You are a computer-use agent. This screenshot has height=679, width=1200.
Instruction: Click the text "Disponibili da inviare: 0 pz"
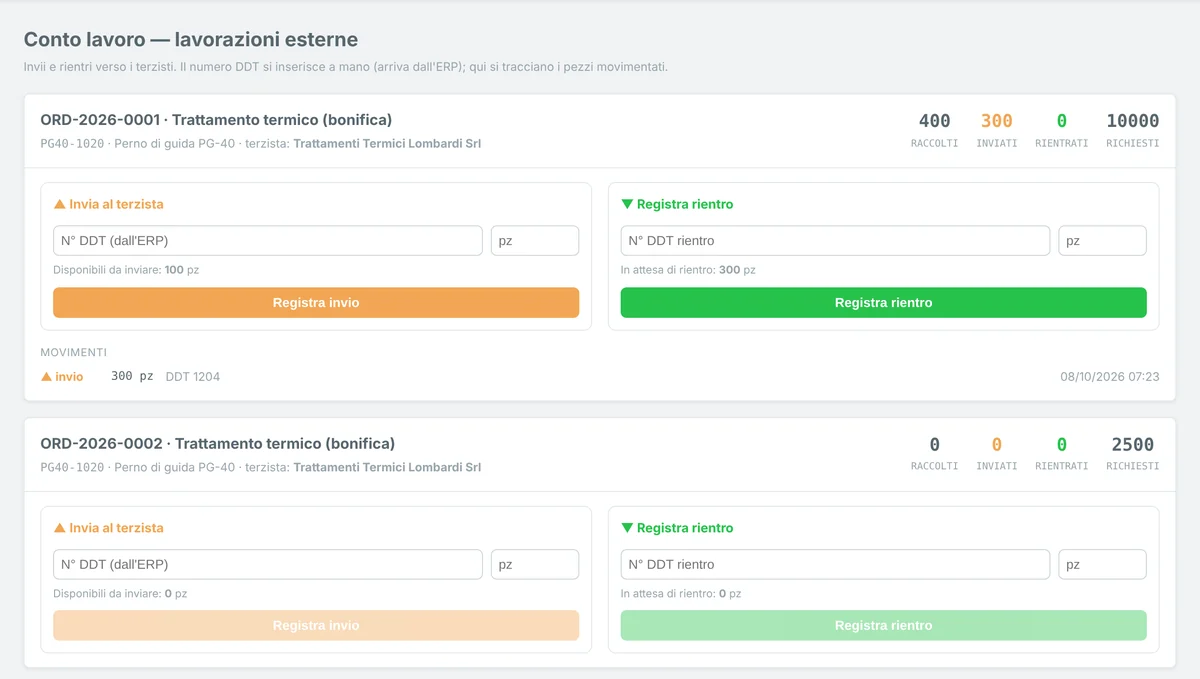[x=120, y=594]
